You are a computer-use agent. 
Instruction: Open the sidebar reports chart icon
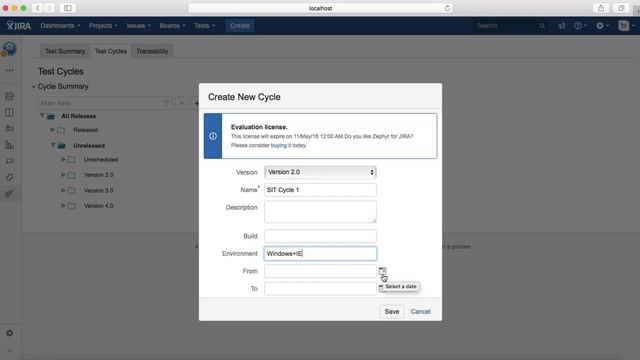[x=9, y=145]
